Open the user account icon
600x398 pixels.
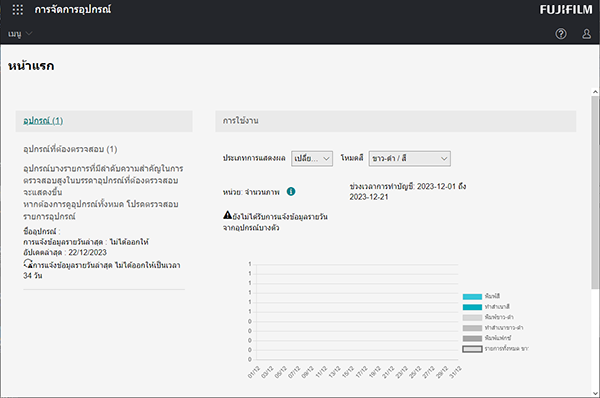(x=586, y=34)
